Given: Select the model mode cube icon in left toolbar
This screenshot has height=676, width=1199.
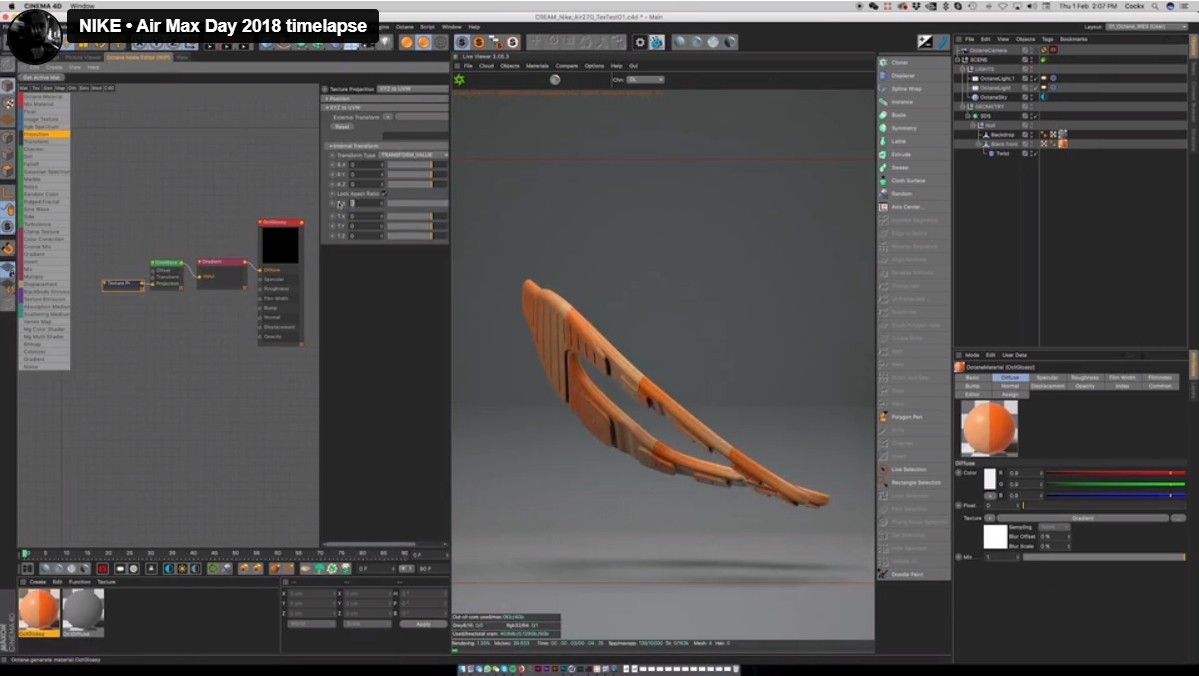Looking at the screenshot, I should (x=8, y=86).
